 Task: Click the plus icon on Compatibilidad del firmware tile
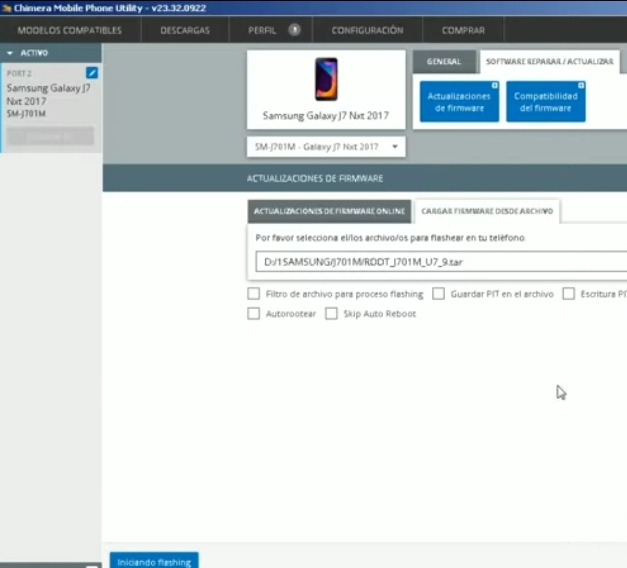(x=581, y=85)
